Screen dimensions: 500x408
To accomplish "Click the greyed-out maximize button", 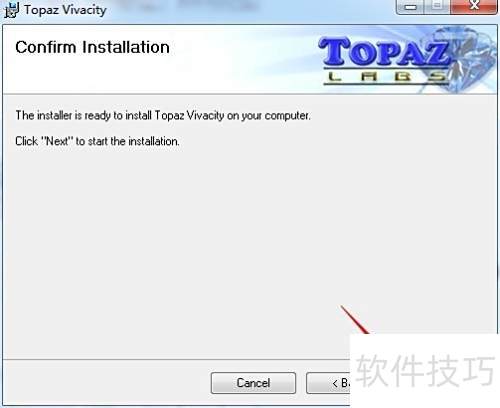I will (x=437, y=7).
